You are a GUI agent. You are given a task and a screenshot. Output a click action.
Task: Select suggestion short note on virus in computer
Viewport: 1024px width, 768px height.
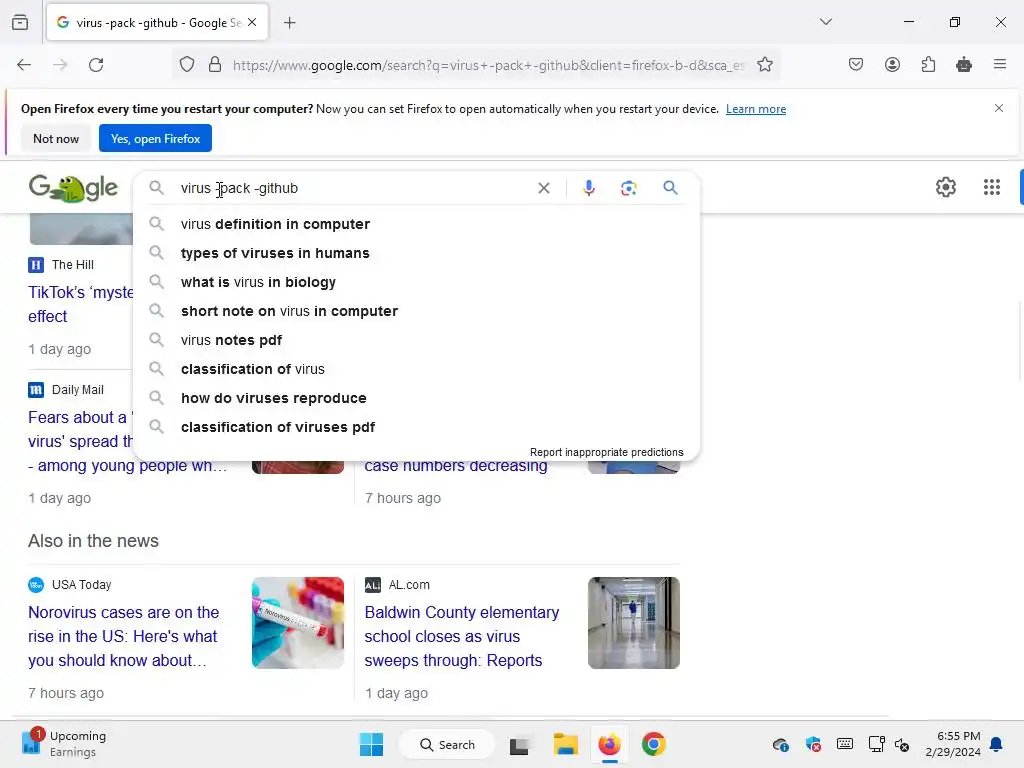(417, 312)
